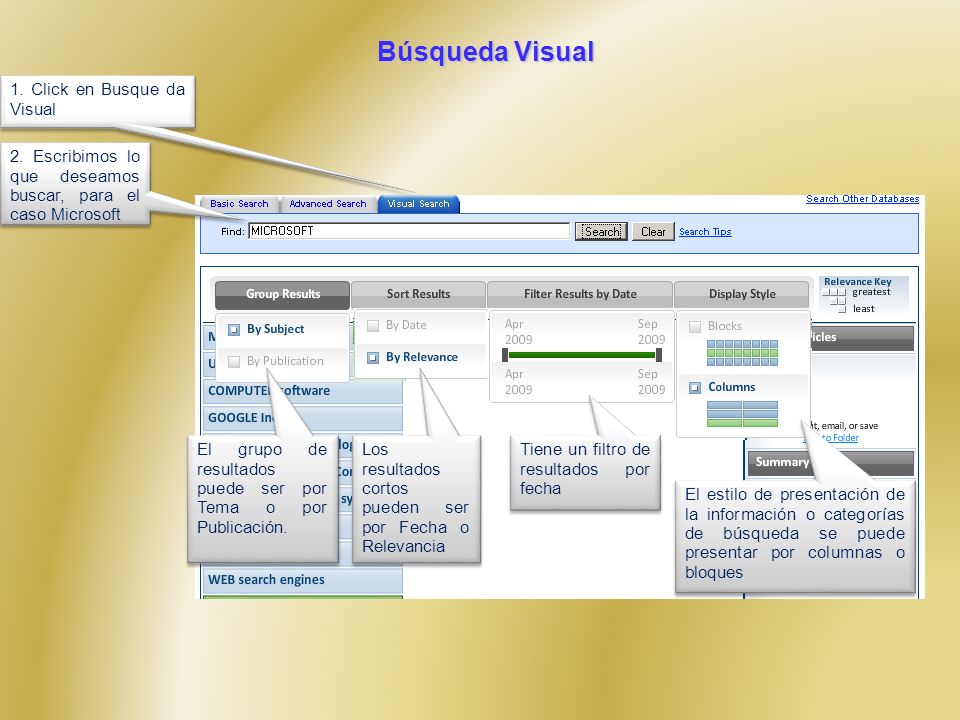Check the By Publication option

pos(234,361)
